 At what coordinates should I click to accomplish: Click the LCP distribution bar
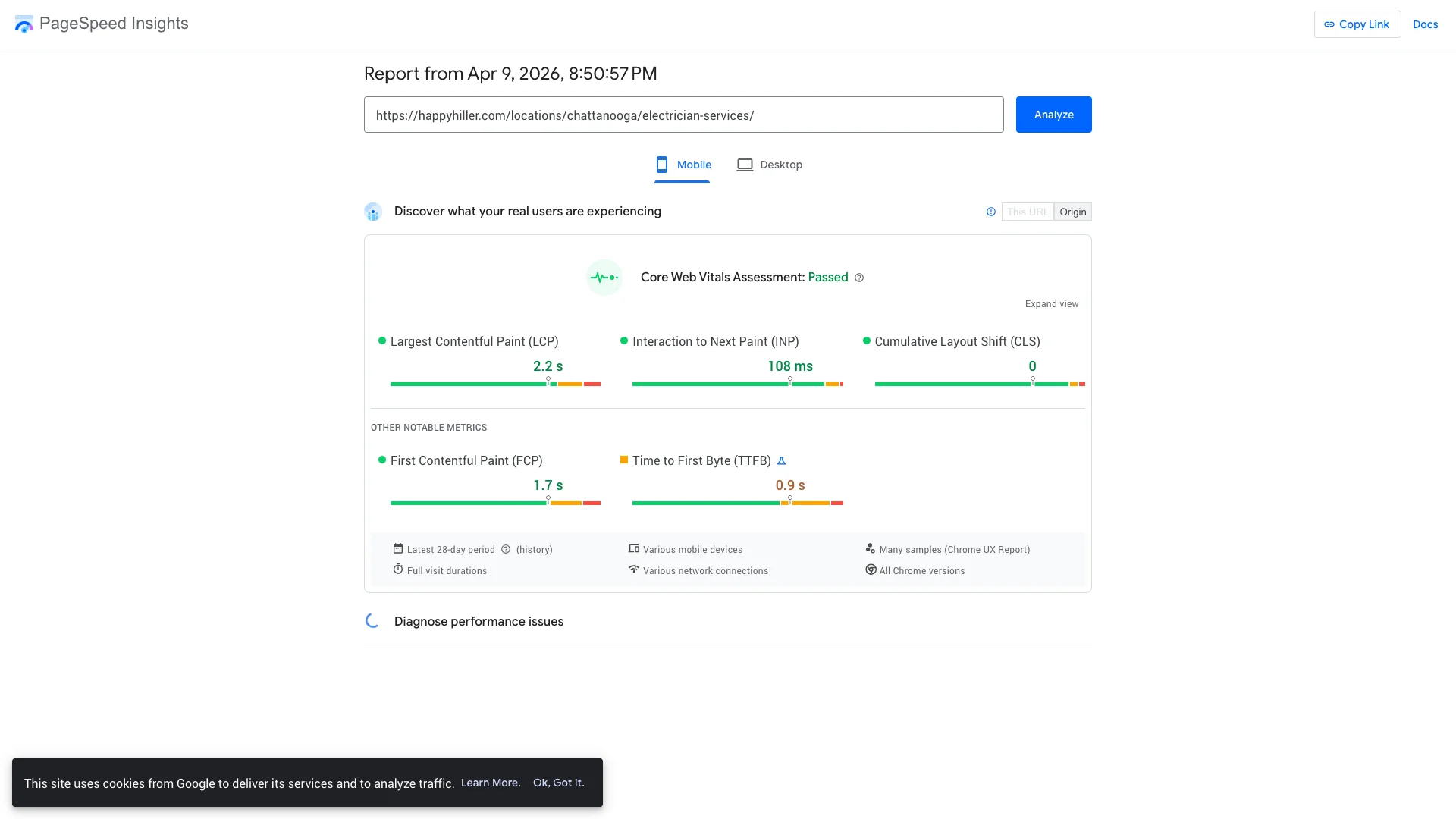point(495,384)
